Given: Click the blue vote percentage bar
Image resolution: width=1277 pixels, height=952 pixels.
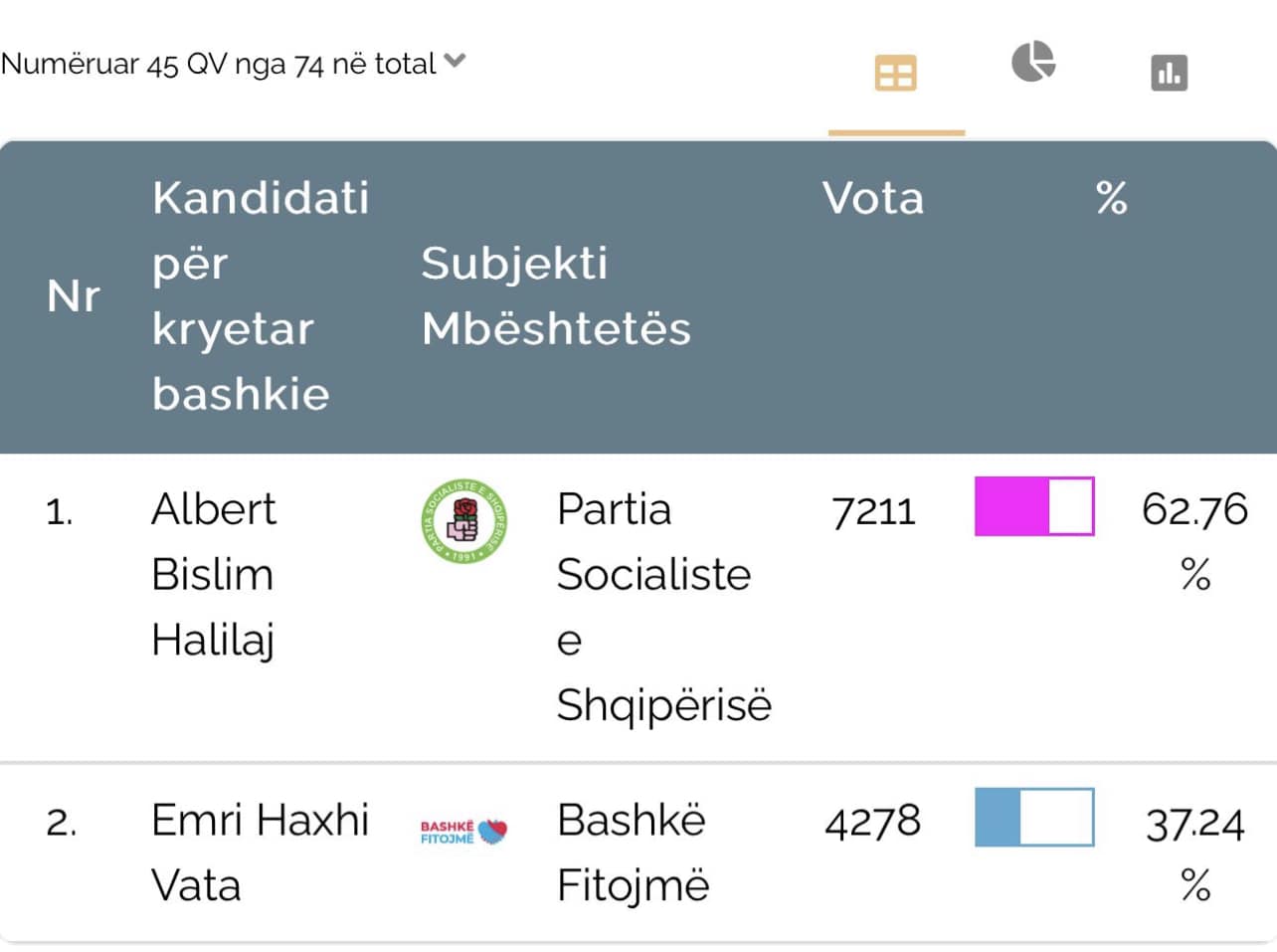Looking at the screenshot, I should point(1034,818).
